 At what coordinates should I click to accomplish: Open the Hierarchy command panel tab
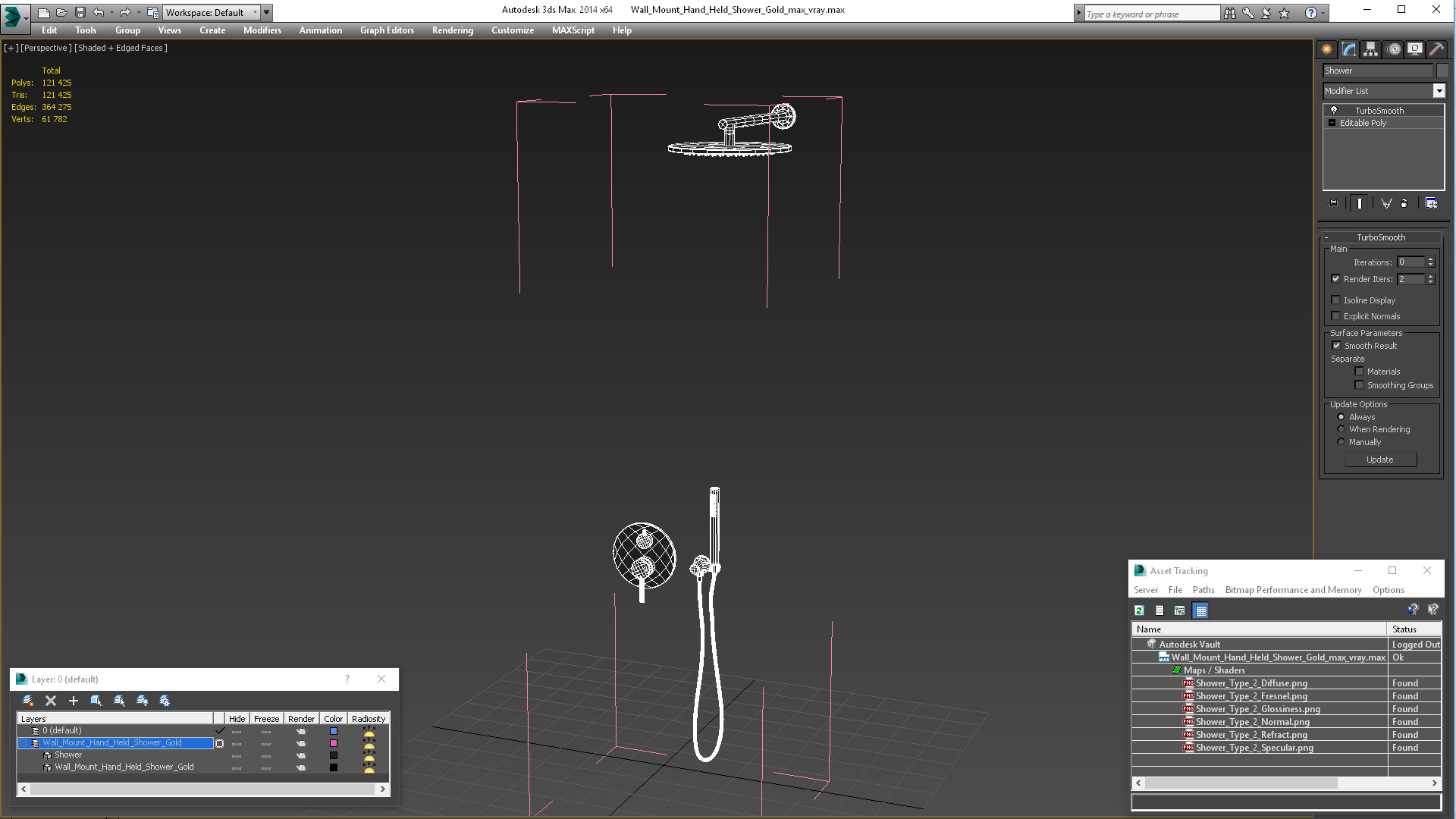point(1370,49)
